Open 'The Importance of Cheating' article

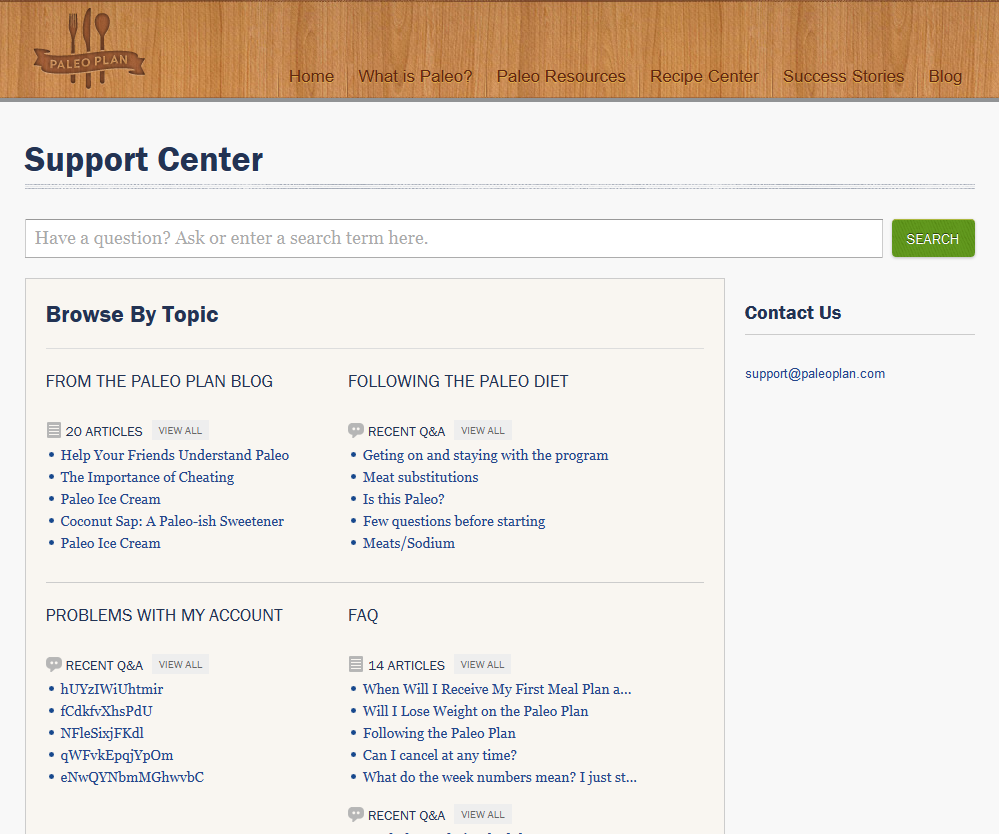147,477
